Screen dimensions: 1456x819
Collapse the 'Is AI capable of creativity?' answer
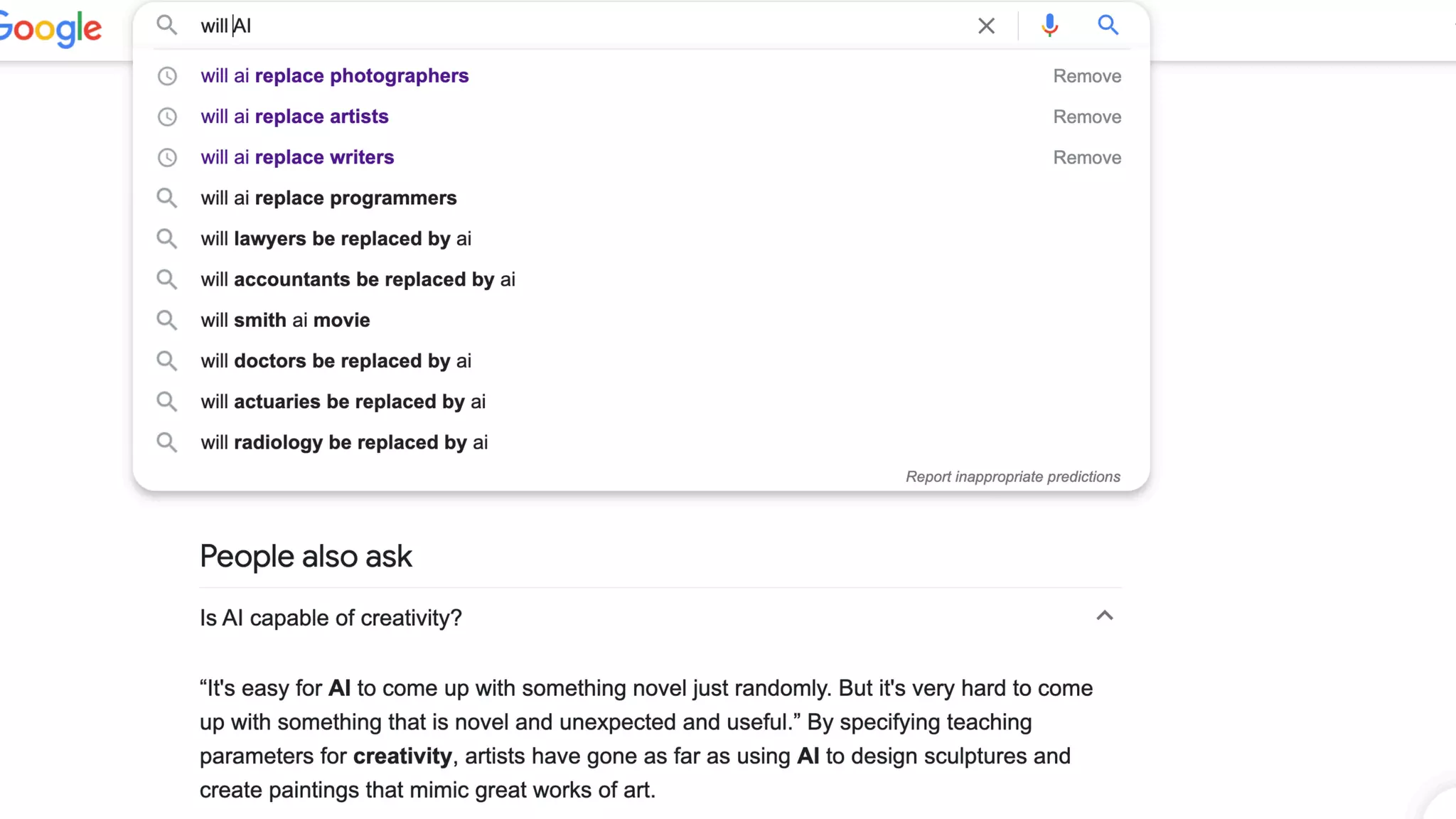(x=1104, y=616)
